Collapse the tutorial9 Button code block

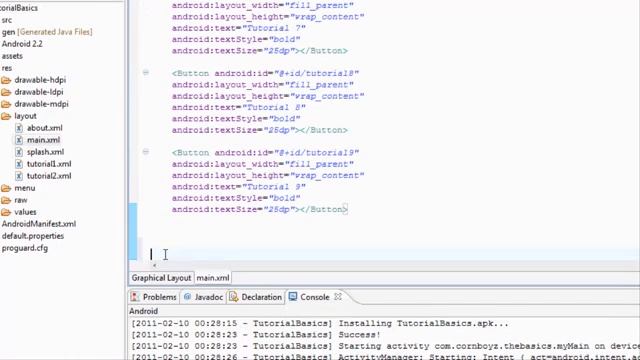click(x=146, y=152)
